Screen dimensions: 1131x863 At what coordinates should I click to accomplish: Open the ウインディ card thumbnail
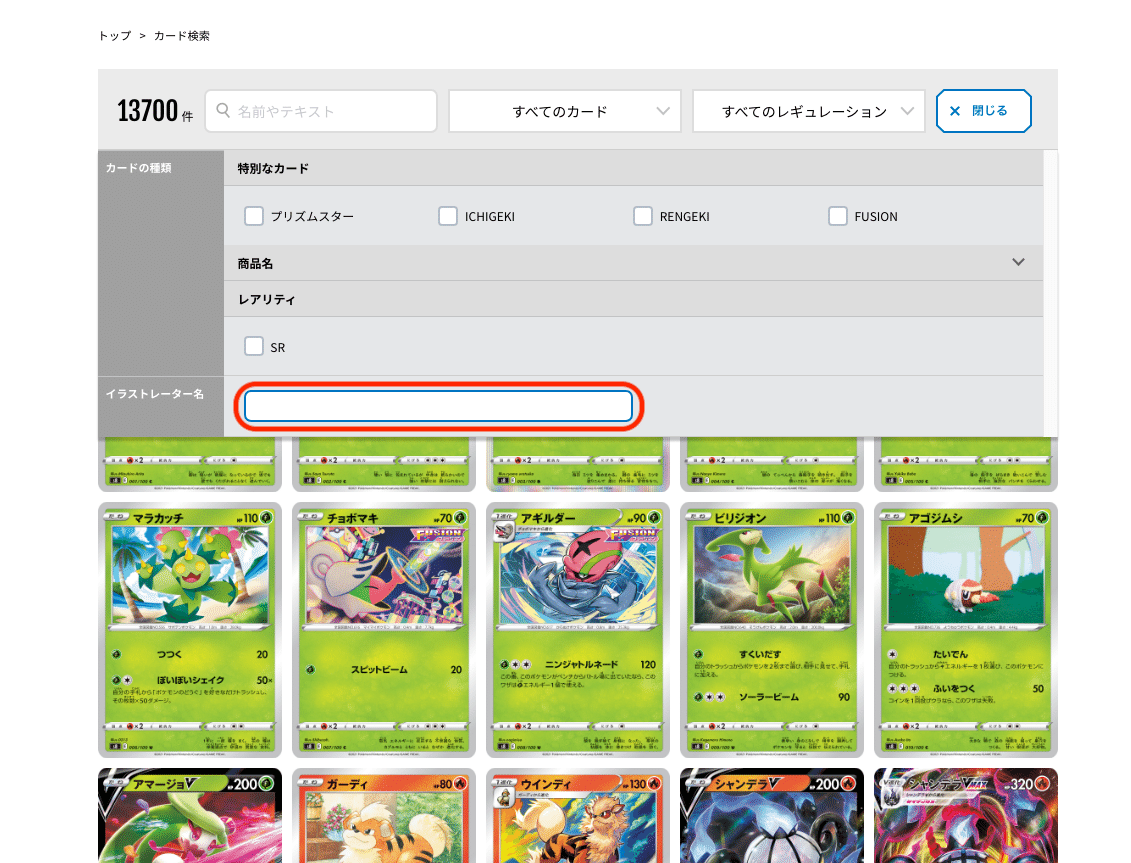click(x=578, y=815)
